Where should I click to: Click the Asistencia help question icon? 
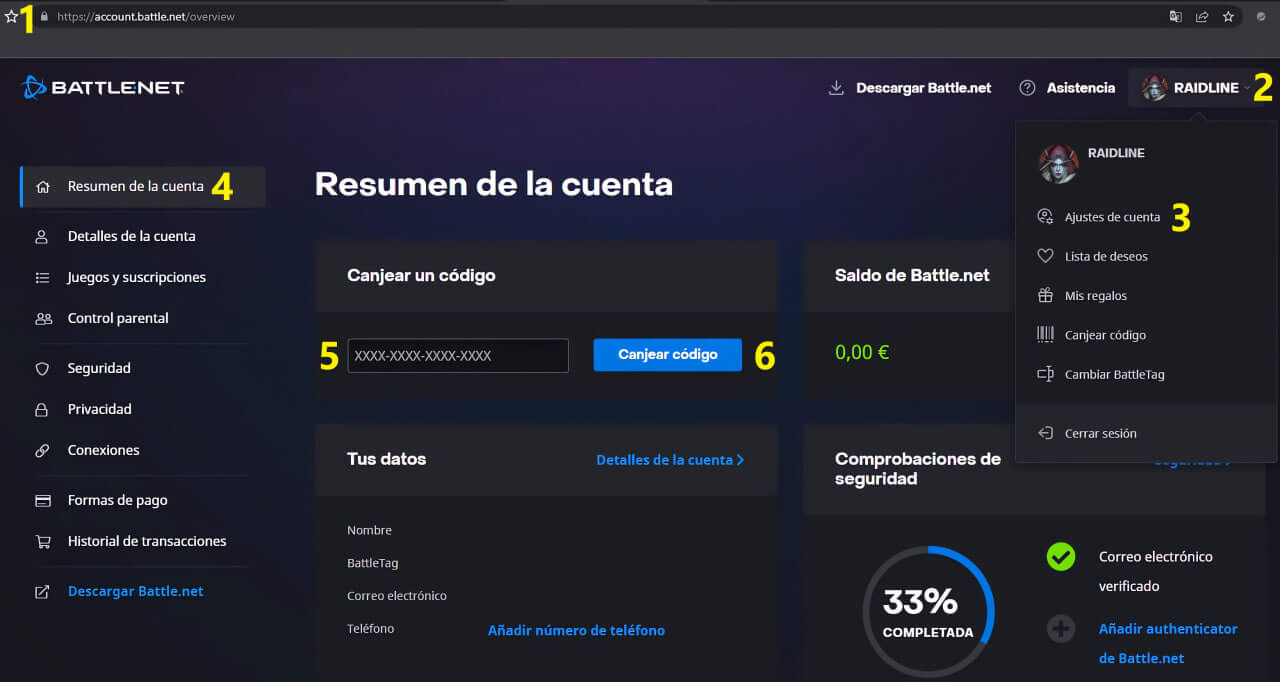click(x=1027, y=88)
